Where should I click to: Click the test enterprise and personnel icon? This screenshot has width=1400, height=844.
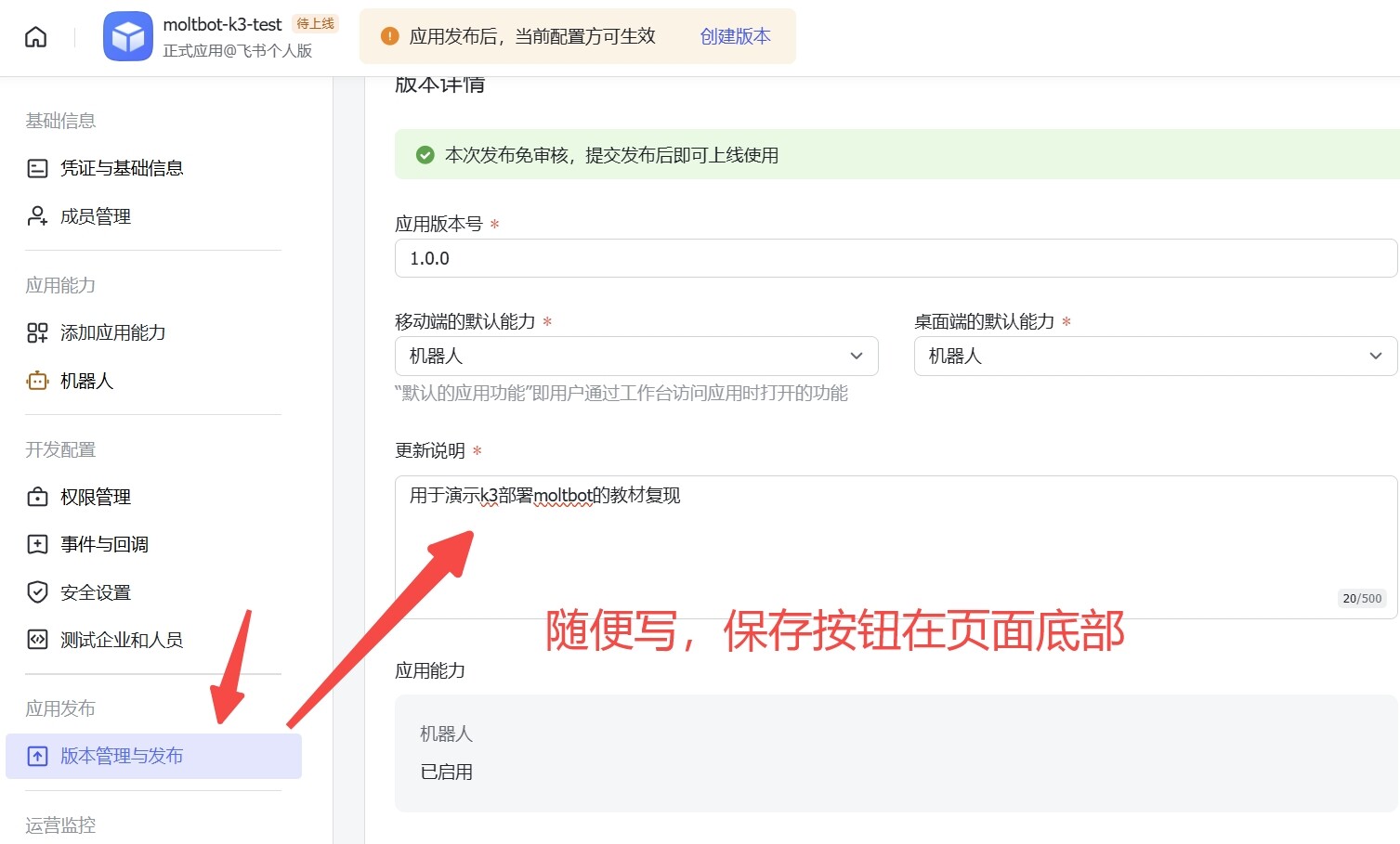[x=37, y=640]
